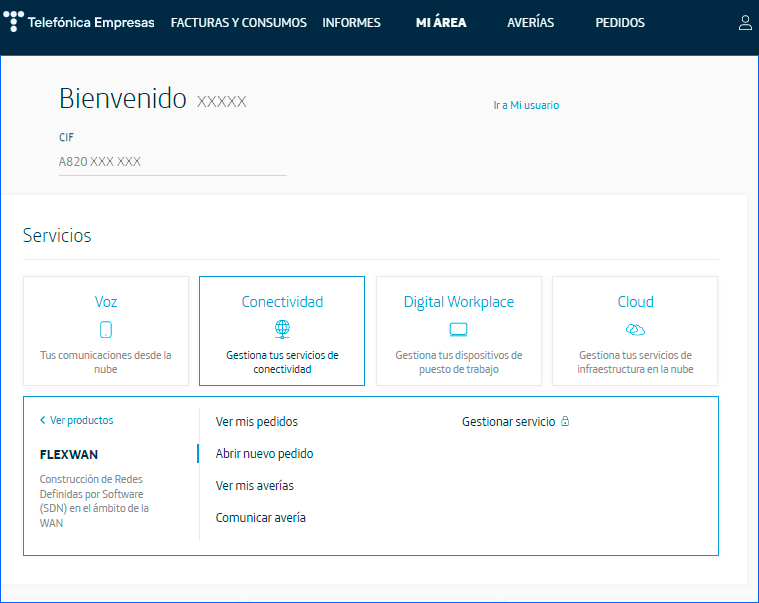Click the Digital Workplace laptop icon
The image size is (759, 603).
458,330
